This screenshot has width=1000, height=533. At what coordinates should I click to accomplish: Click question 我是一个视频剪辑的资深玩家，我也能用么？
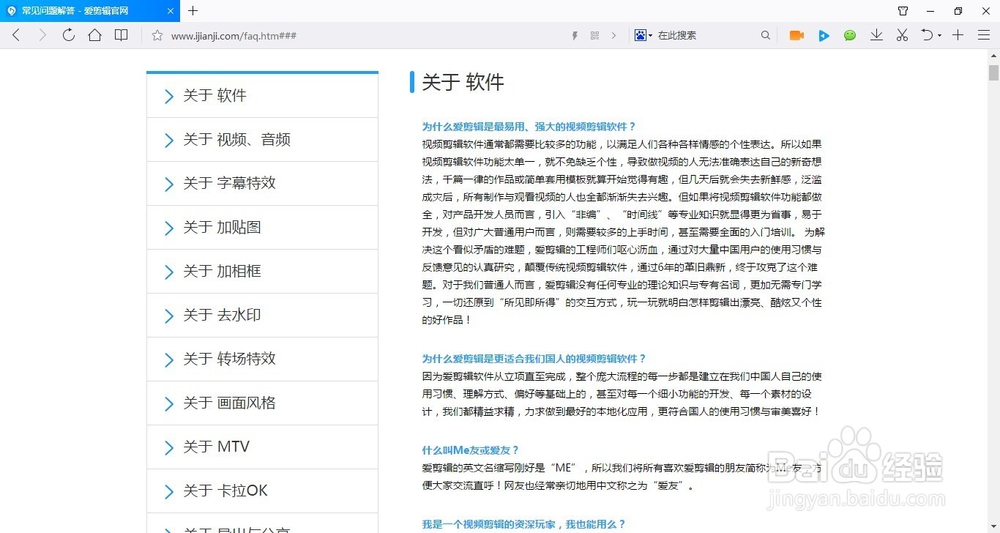(x=524, y=524)
